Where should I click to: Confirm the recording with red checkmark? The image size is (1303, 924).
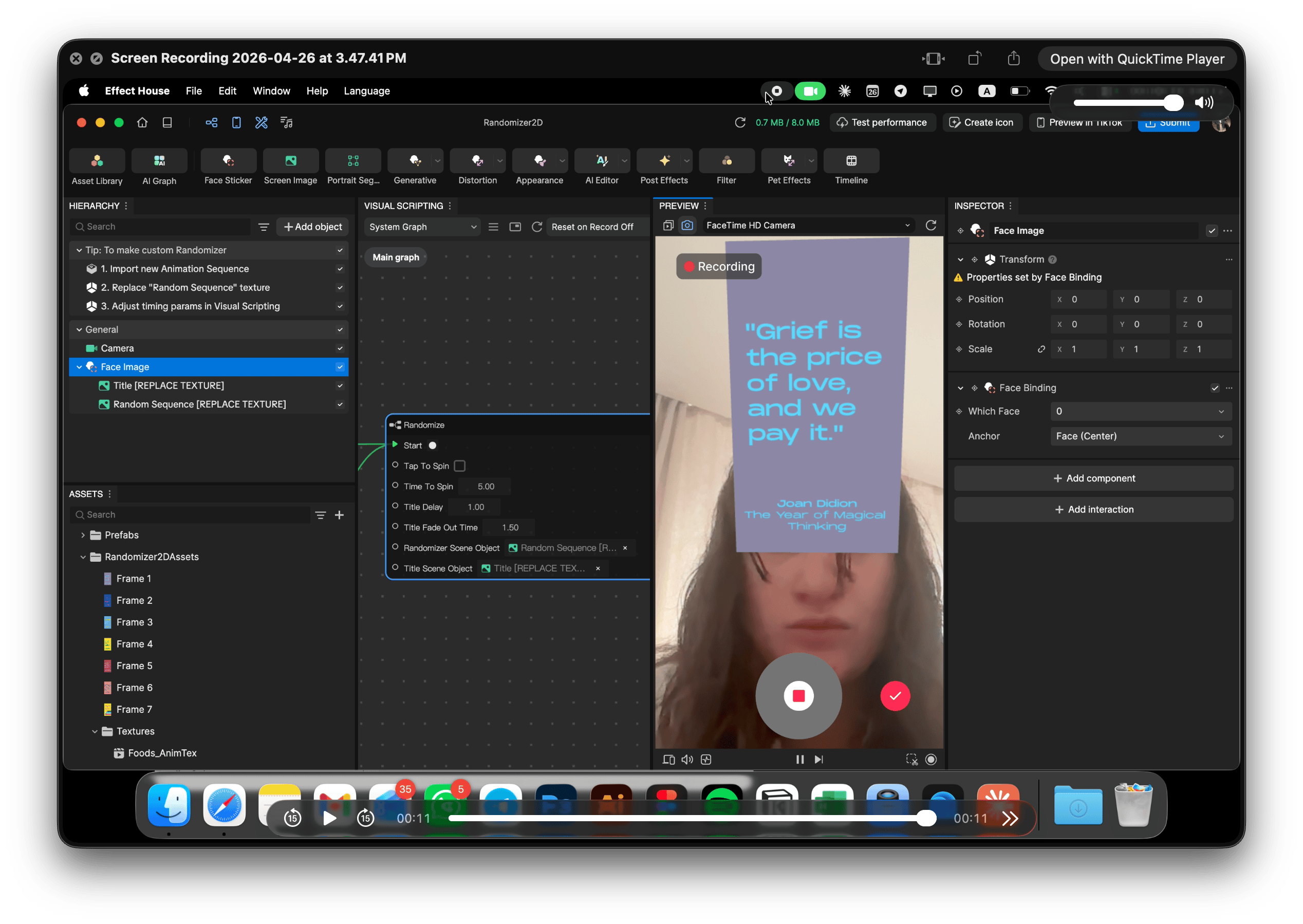(x=895, y=696)
